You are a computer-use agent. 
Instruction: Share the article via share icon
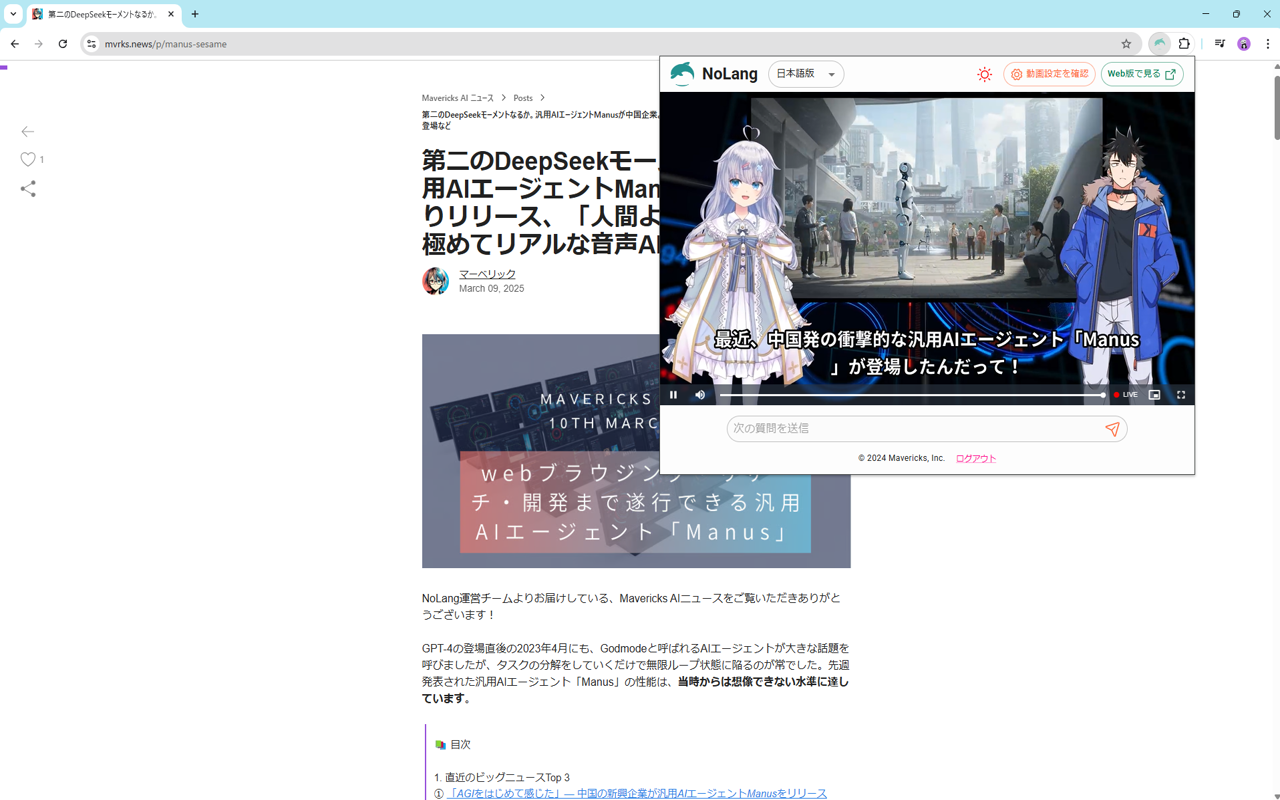(x=28, y=189)
